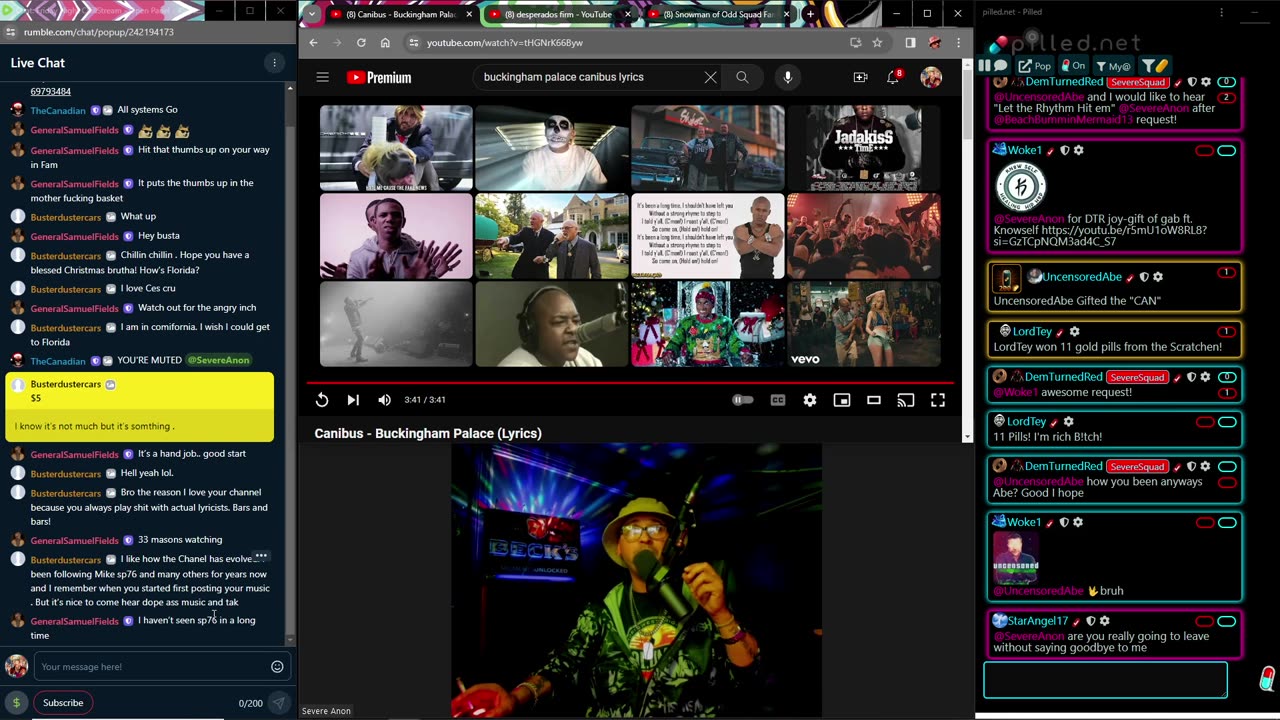Screen dimensions: 1280x720
Task: Open the Vevo-marked suggested video thumbnail
Action: (863, 324)
